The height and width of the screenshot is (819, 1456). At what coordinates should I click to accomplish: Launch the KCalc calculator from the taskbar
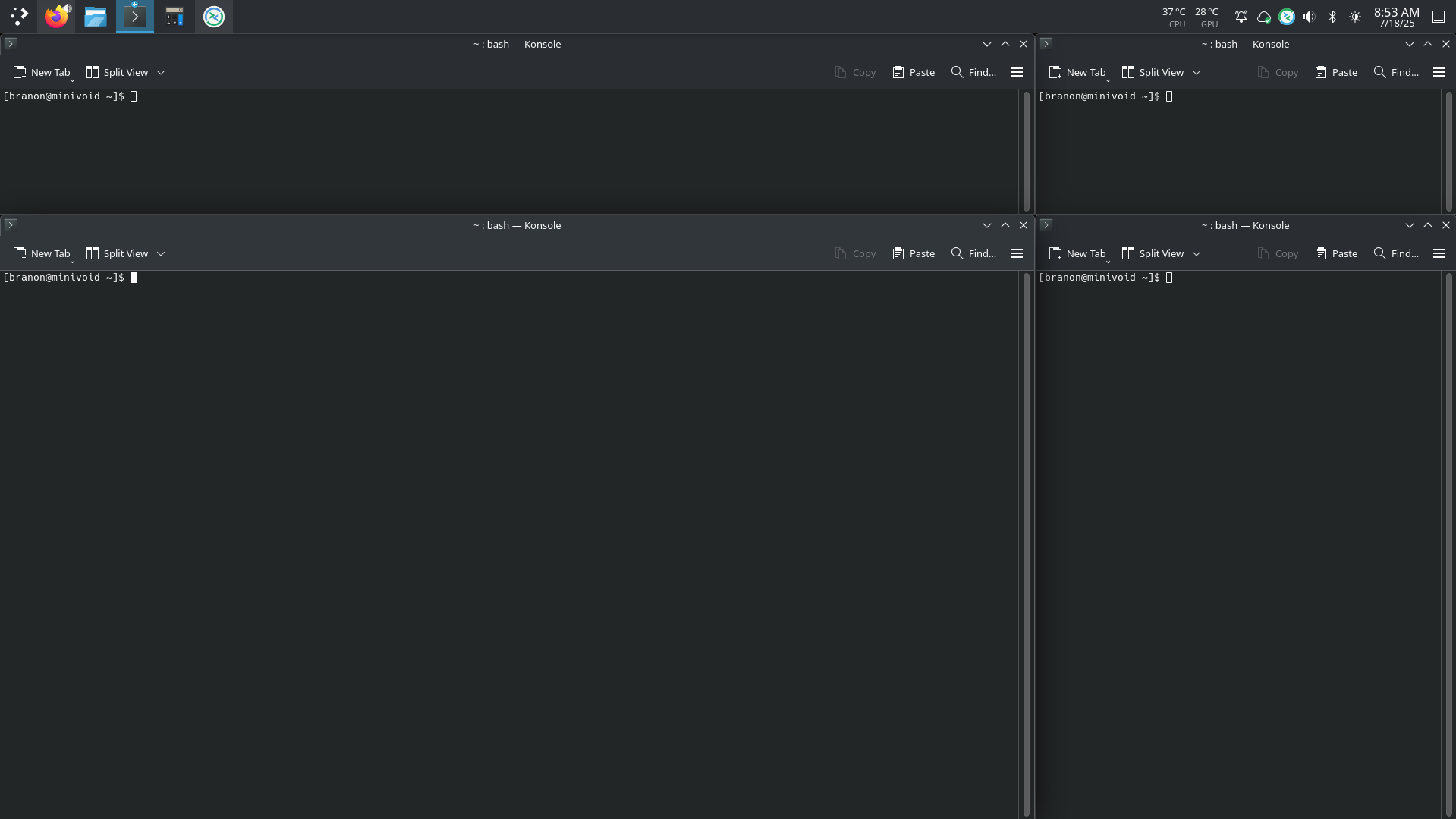[175, 16]
